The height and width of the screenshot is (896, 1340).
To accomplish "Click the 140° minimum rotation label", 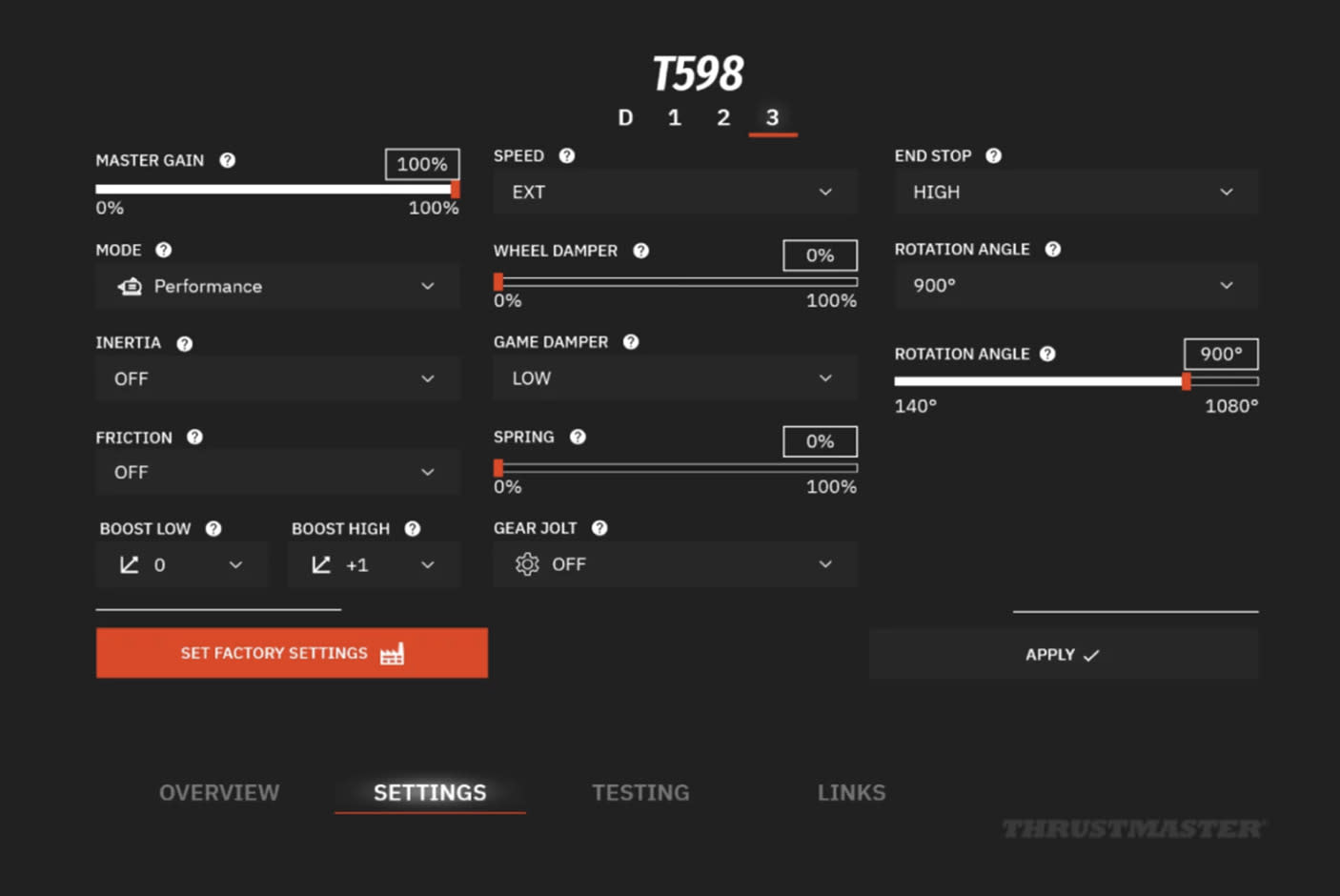I will point(916,406).
